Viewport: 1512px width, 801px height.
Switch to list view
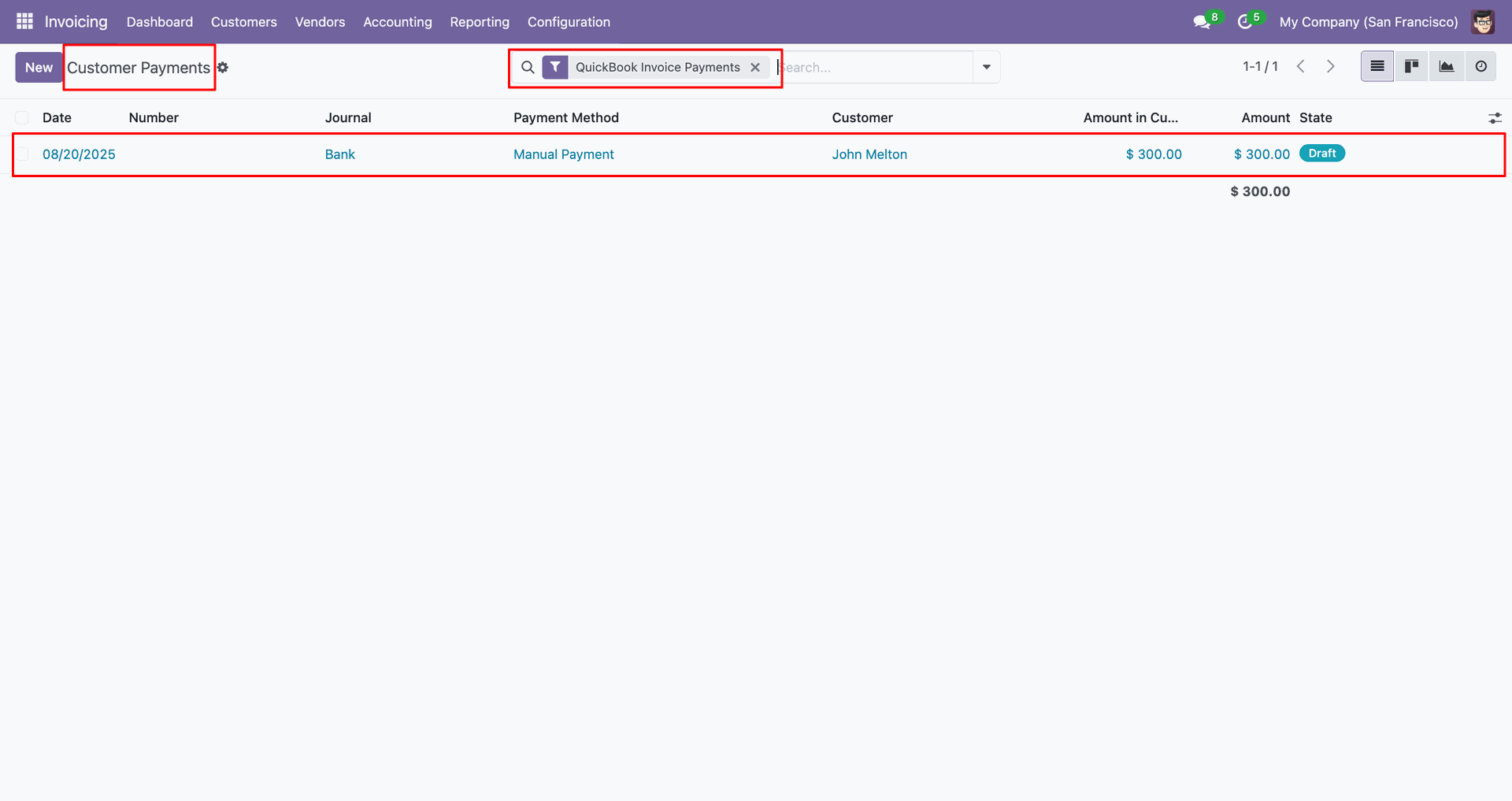click(x=1377, y=67)
